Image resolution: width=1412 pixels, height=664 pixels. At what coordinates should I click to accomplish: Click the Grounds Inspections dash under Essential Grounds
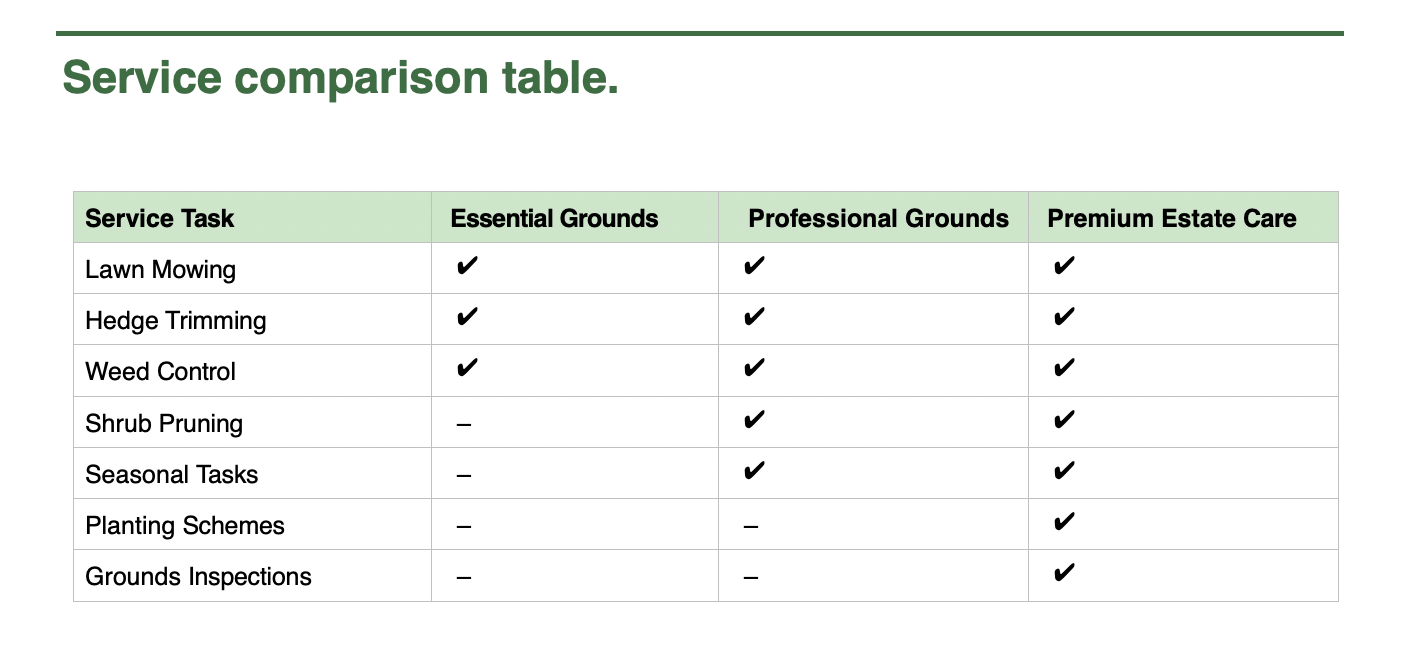[463, 577]
